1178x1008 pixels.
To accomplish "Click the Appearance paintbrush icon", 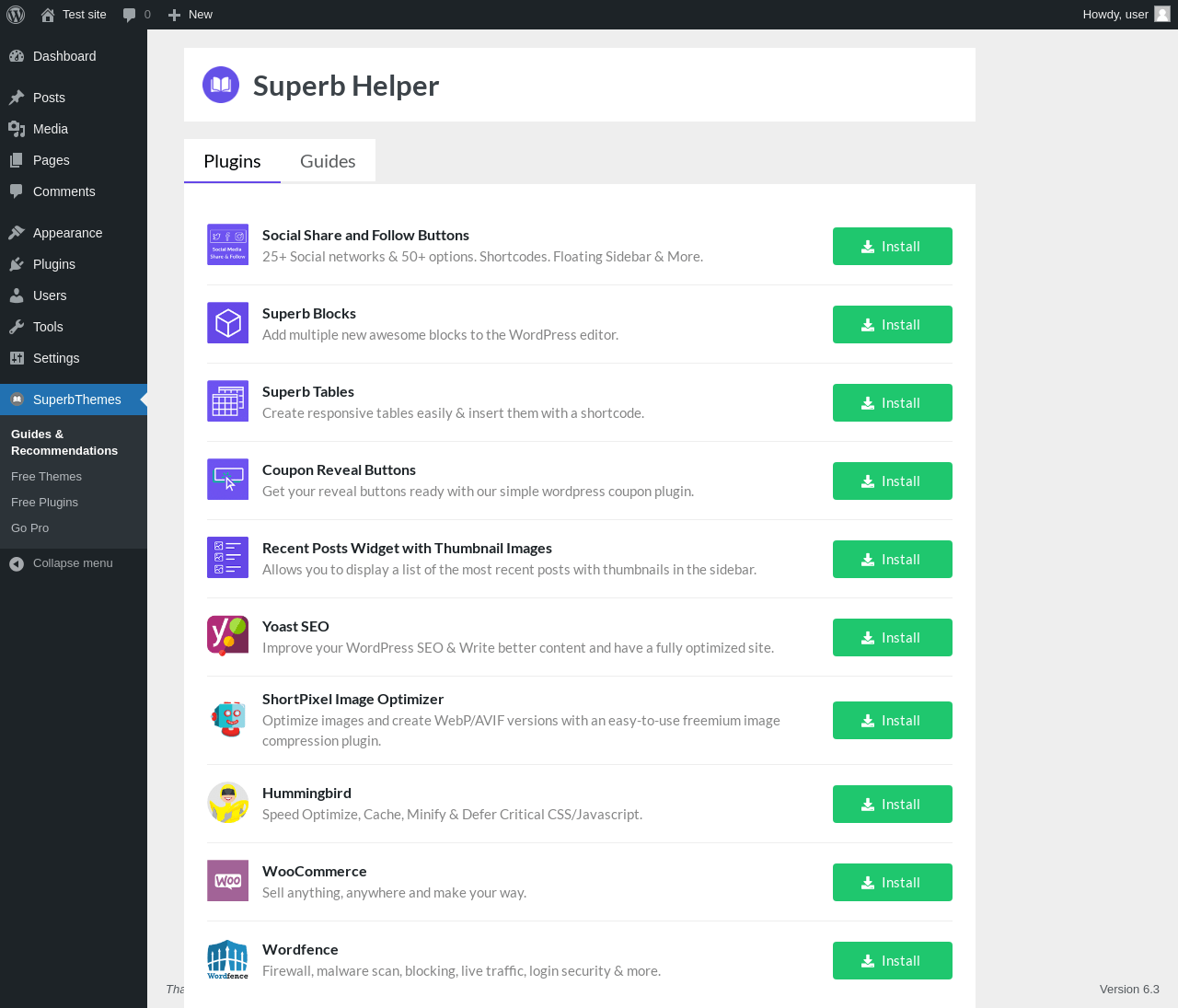I will point(17,233).
